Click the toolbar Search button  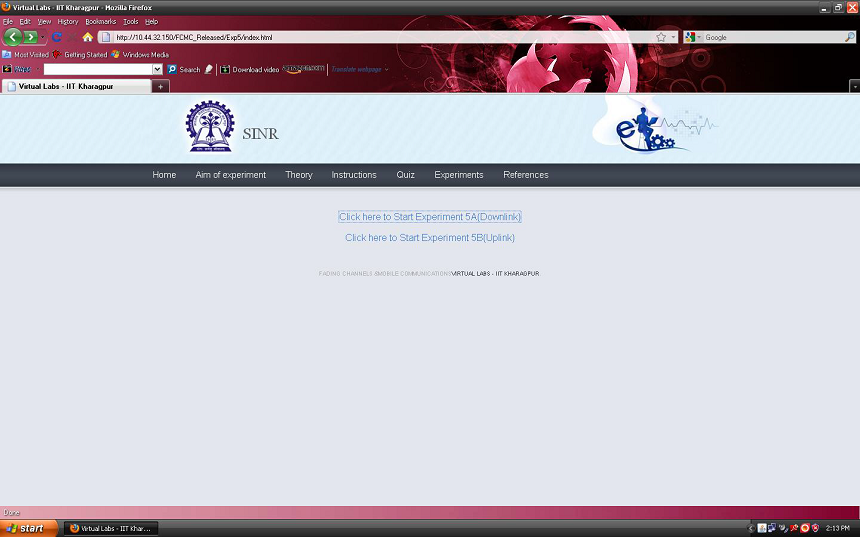pos(184,70)
